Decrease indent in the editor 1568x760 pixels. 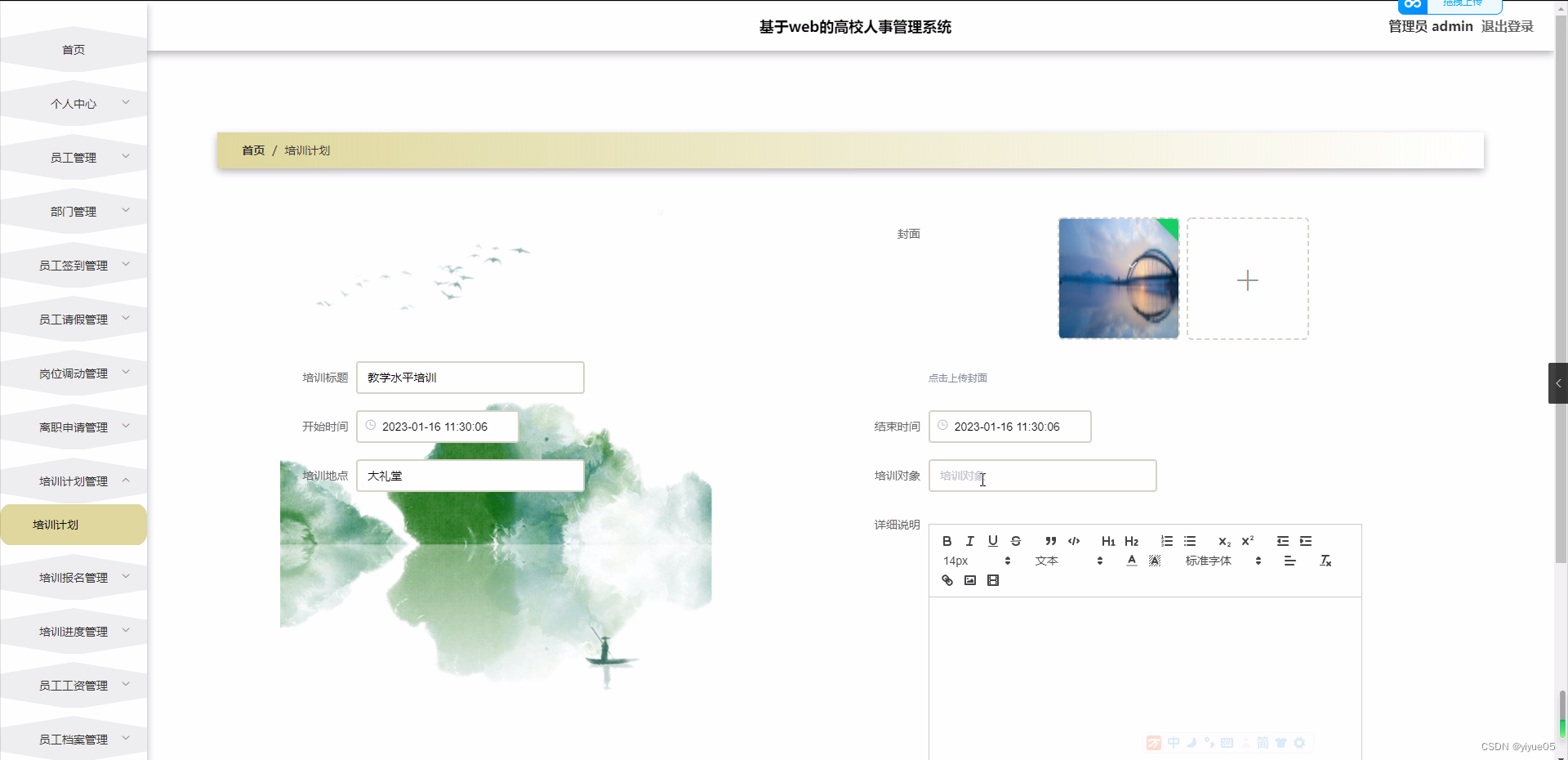(1283, 541)
